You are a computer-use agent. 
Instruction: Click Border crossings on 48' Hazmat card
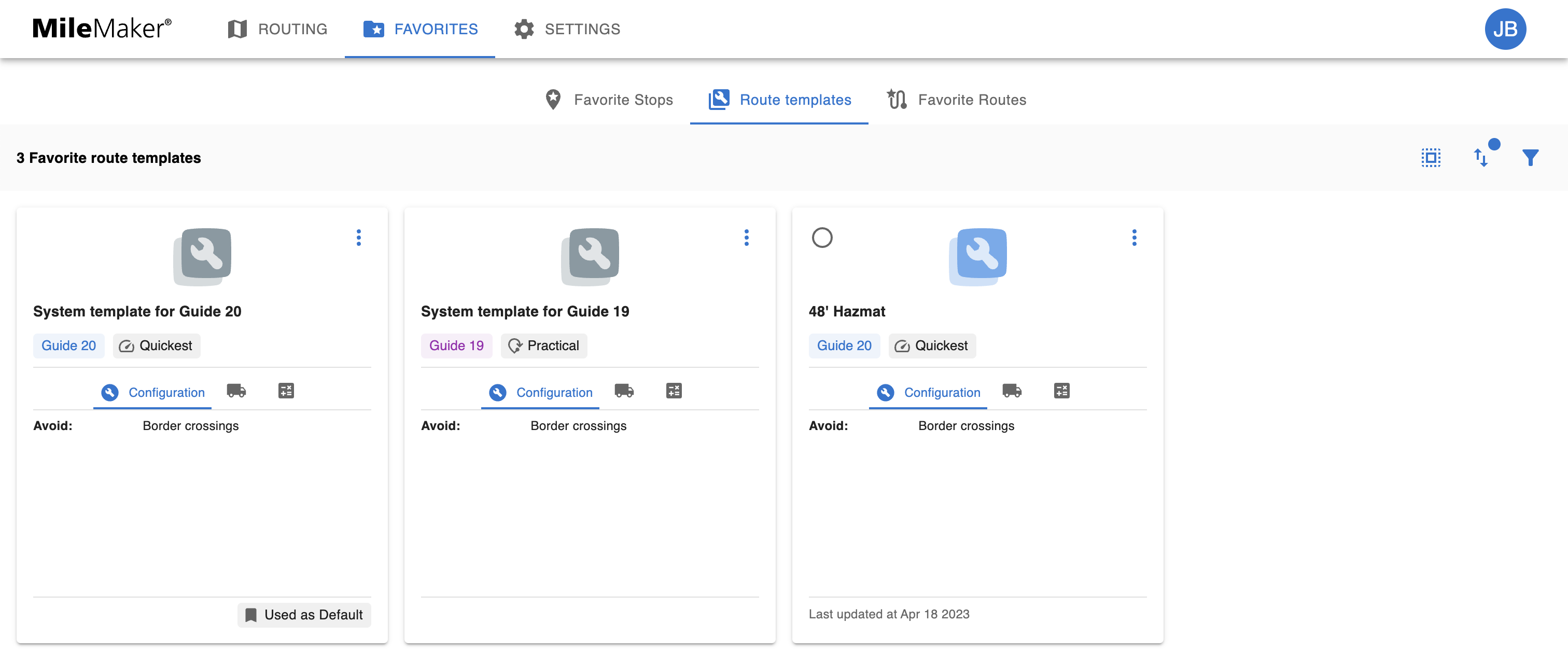point(966,426)
